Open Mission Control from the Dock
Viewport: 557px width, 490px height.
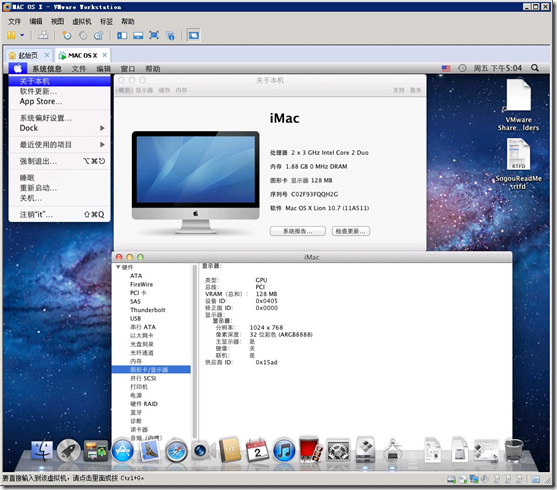coord(96,451)
